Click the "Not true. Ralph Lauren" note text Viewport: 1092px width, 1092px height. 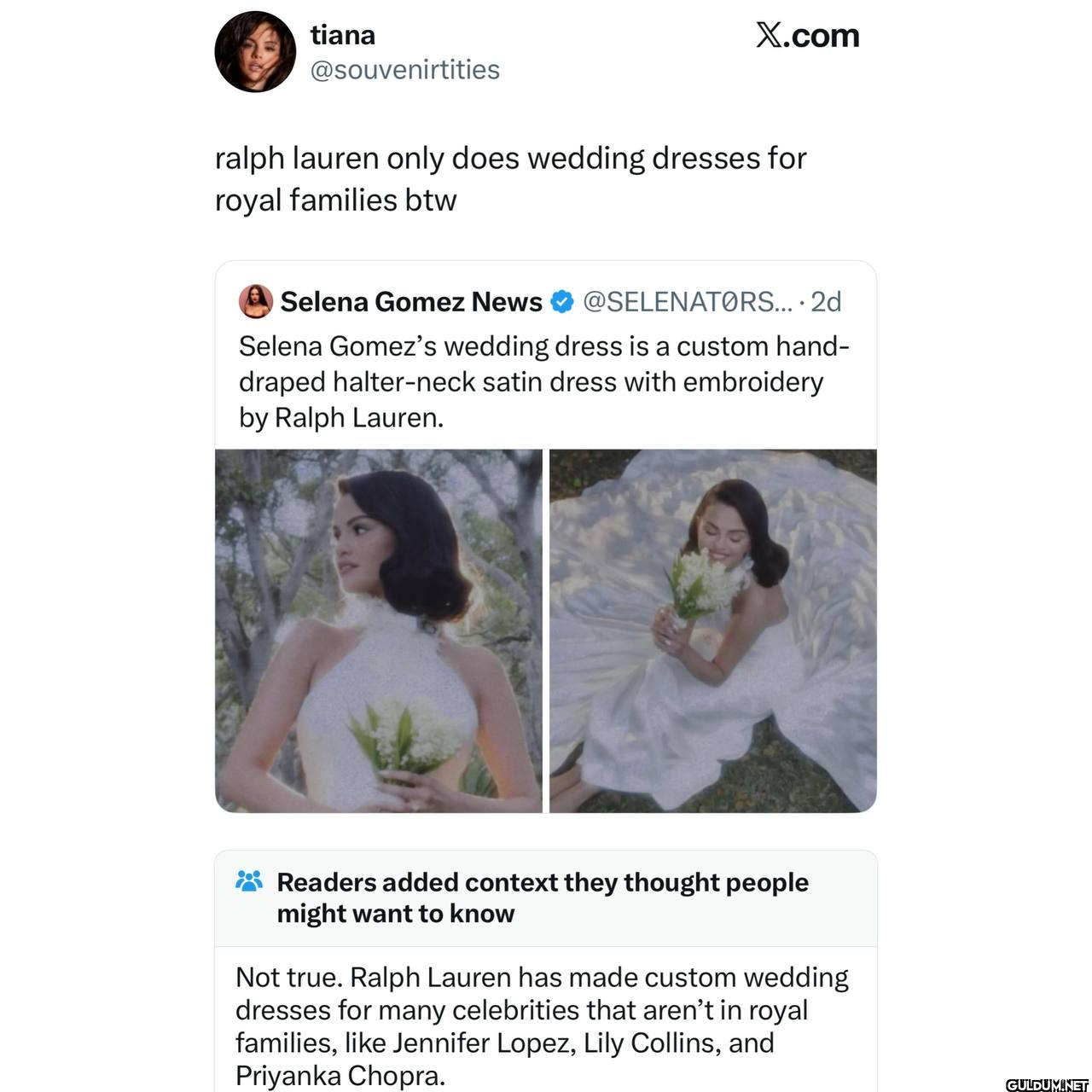point(542,978)
